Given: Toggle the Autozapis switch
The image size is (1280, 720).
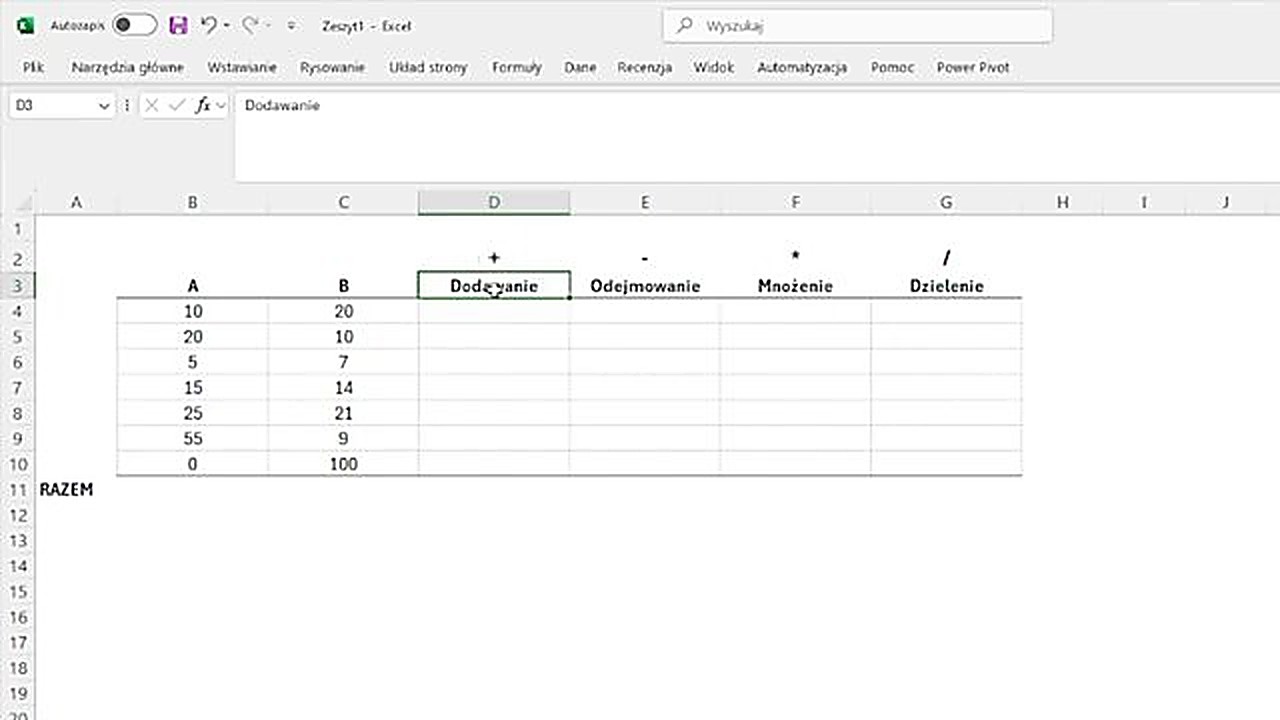Looking at the screenshot, I should coord(134,26).
